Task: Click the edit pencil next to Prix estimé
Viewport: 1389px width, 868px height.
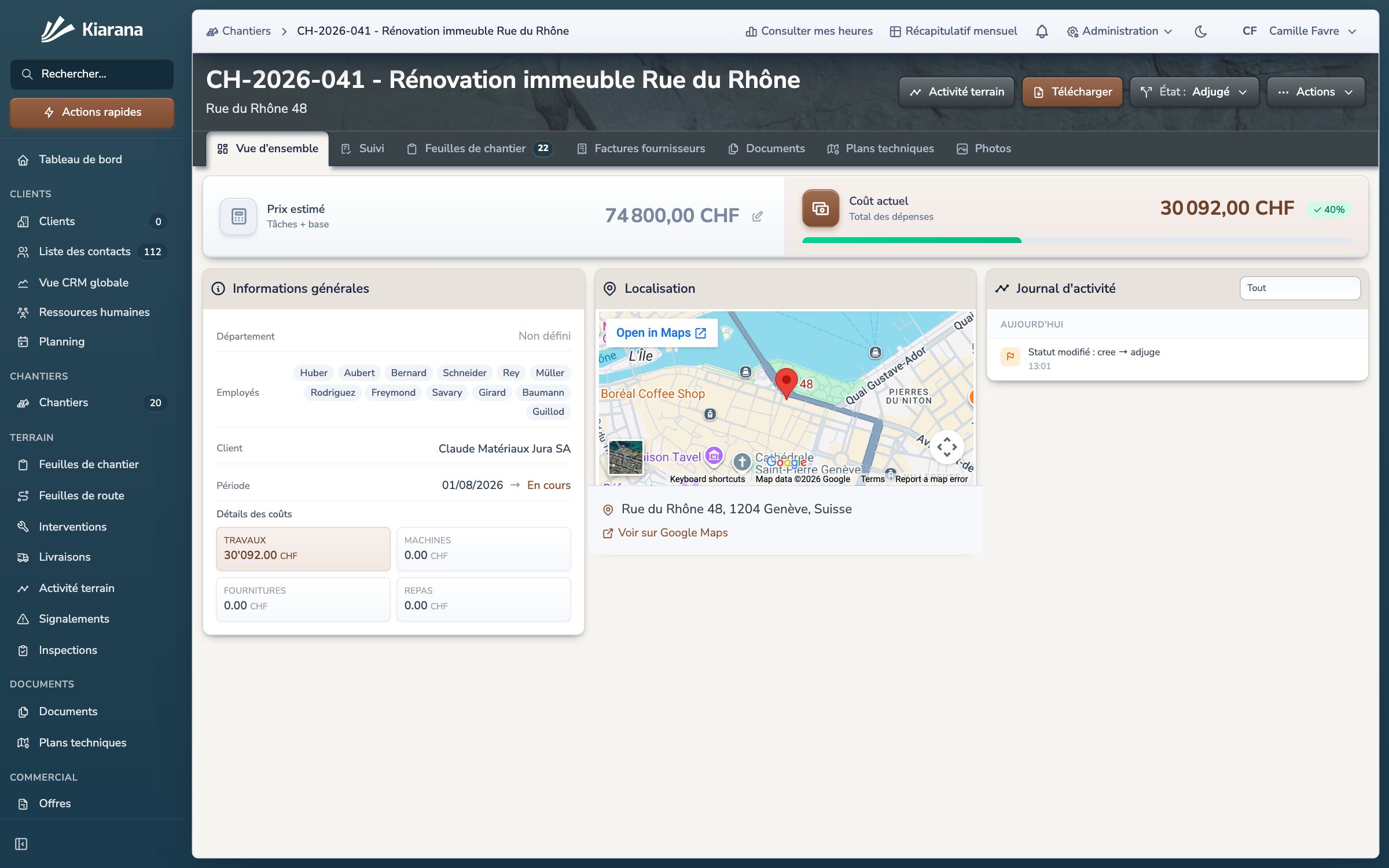Action: tap(757, 216)
